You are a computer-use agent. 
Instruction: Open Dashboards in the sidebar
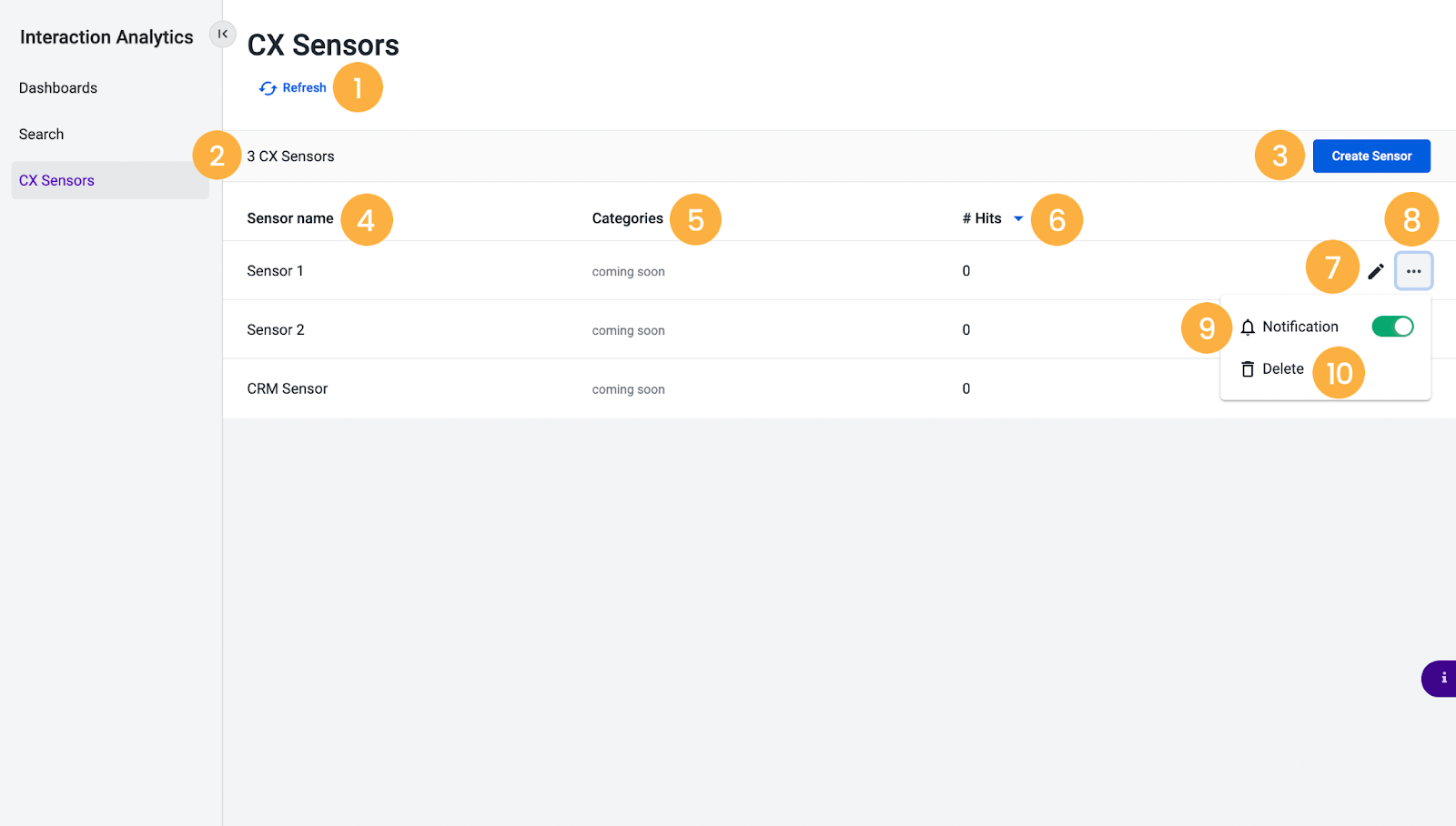(58, 88)
